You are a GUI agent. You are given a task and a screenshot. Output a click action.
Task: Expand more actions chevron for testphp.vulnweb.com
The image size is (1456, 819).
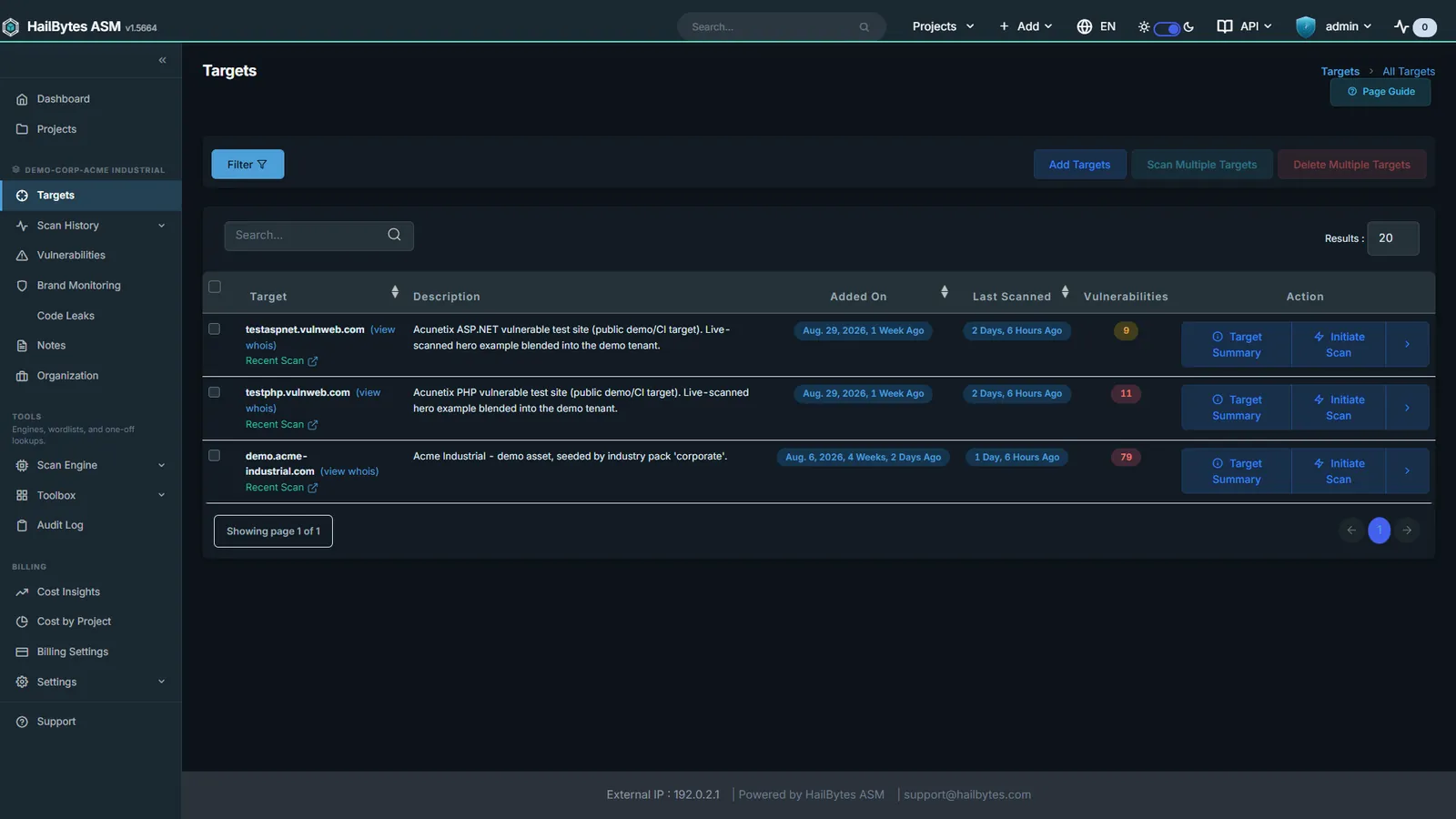coord(1407,408)
